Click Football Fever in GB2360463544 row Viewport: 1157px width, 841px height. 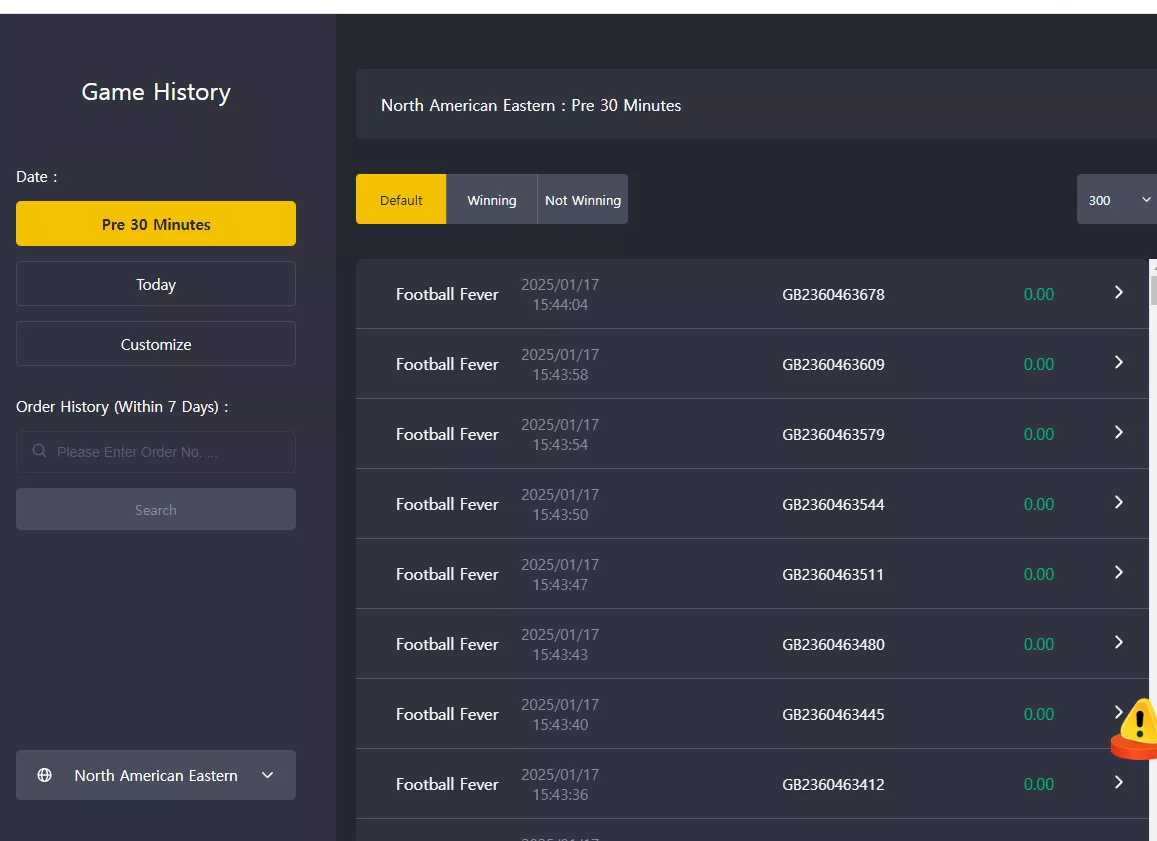tap(447, 505)
